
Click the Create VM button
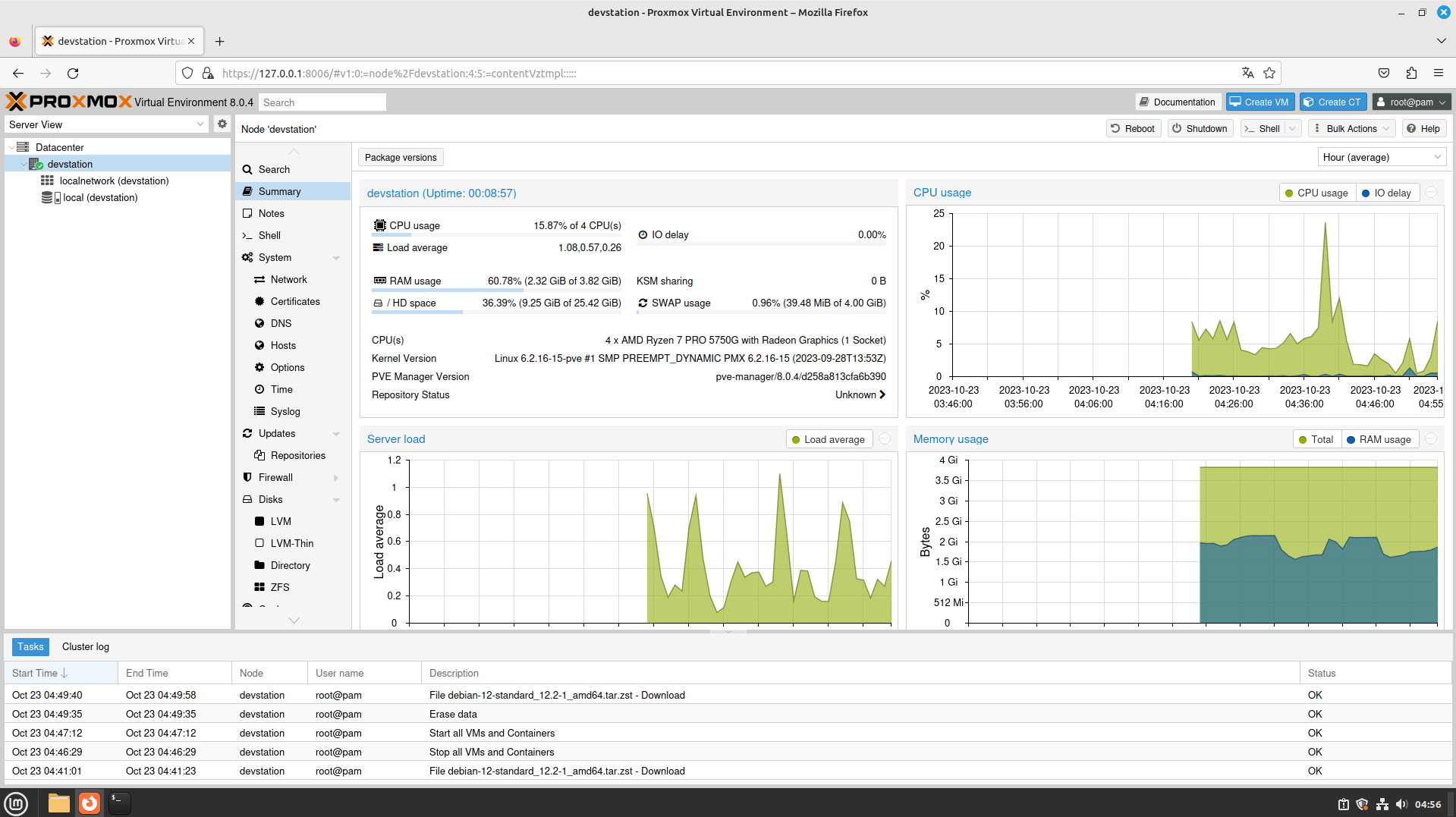coord(1259,102)
